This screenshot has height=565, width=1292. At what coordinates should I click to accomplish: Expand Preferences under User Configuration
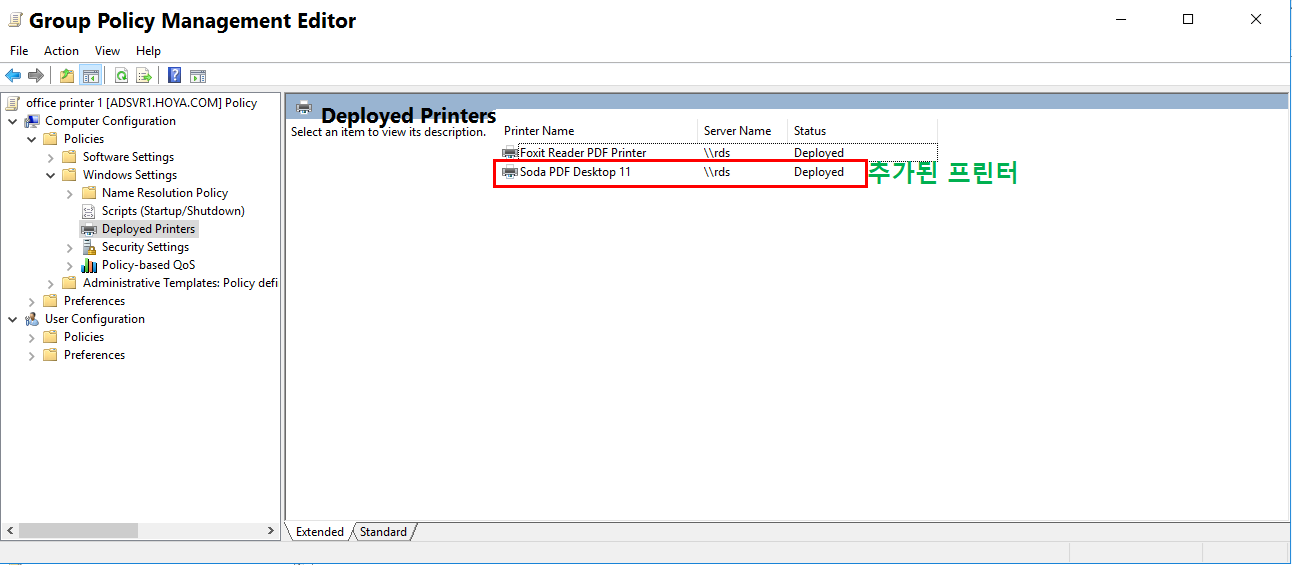point(32,355)
